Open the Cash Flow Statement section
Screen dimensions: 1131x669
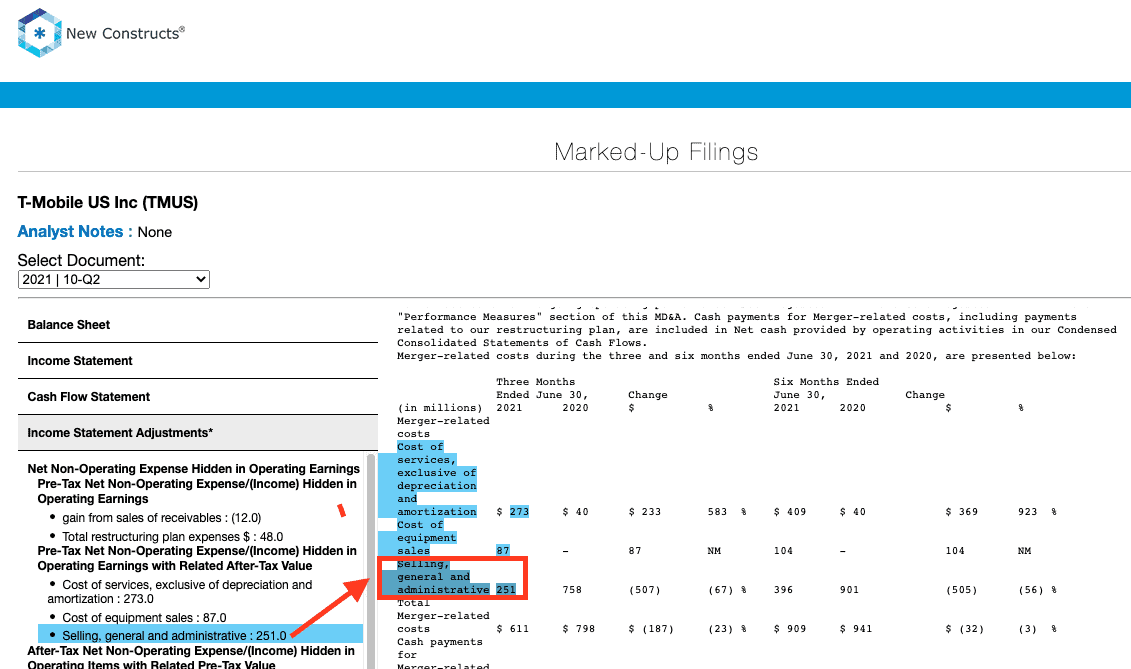click(198, 397)
